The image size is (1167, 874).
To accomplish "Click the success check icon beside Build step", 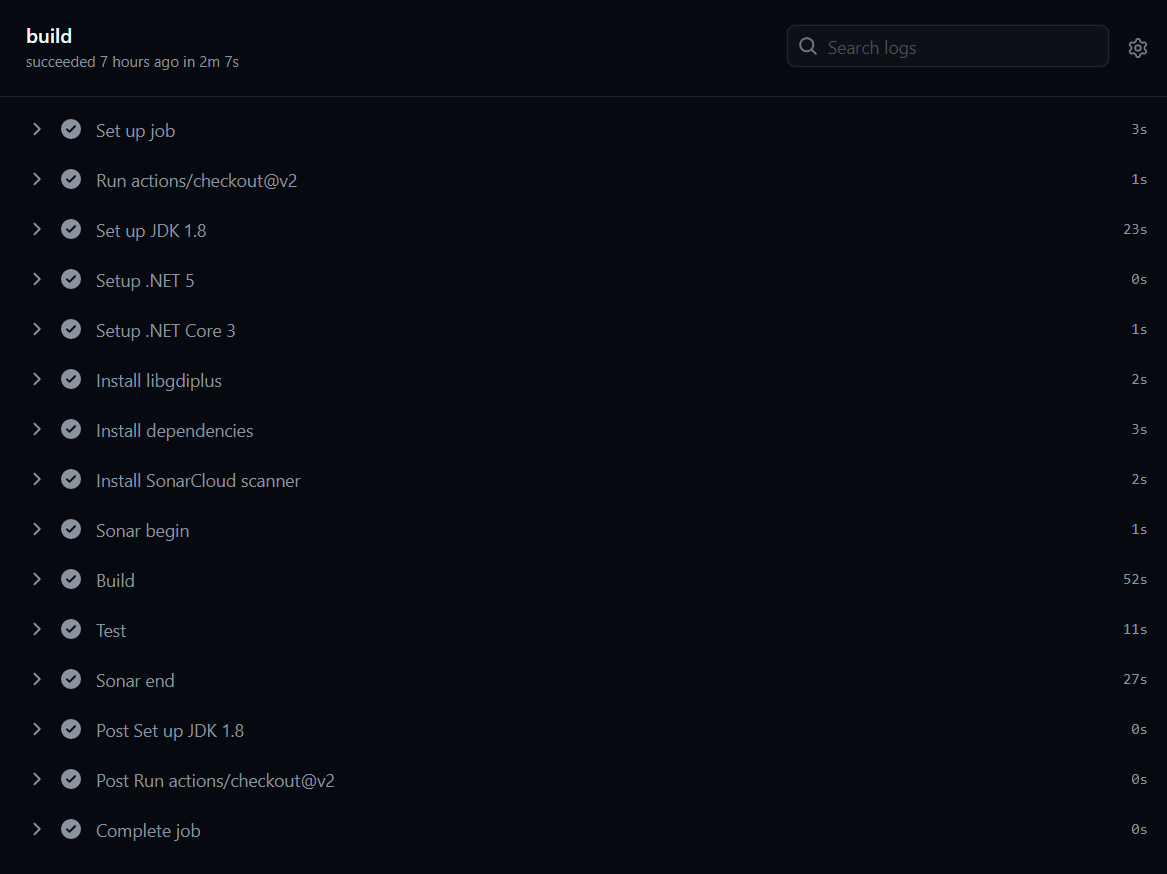I will coord(71,579).
